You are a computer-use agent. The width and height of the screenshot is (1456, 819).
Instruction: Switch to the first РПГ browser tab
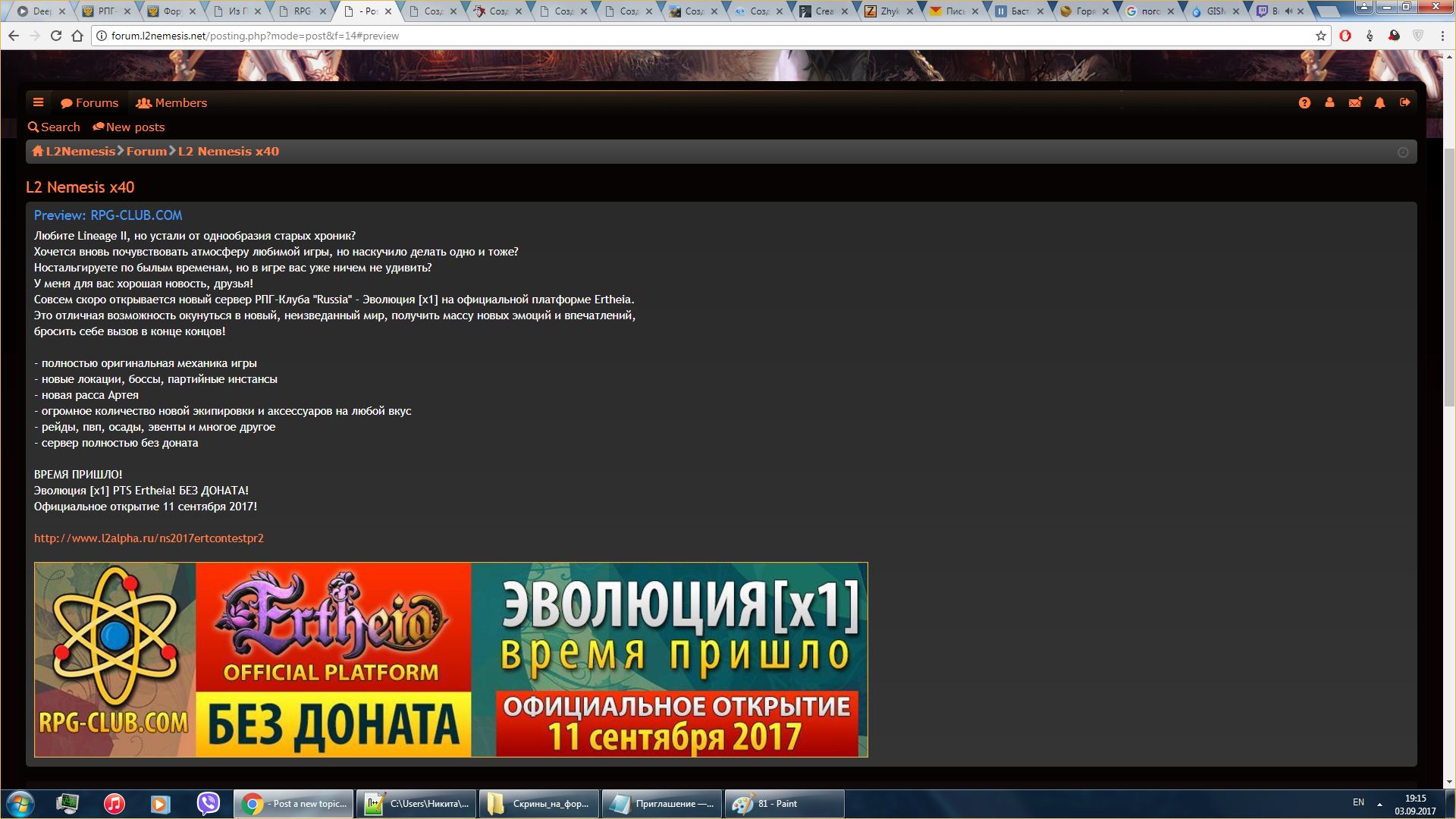(106, 11)
